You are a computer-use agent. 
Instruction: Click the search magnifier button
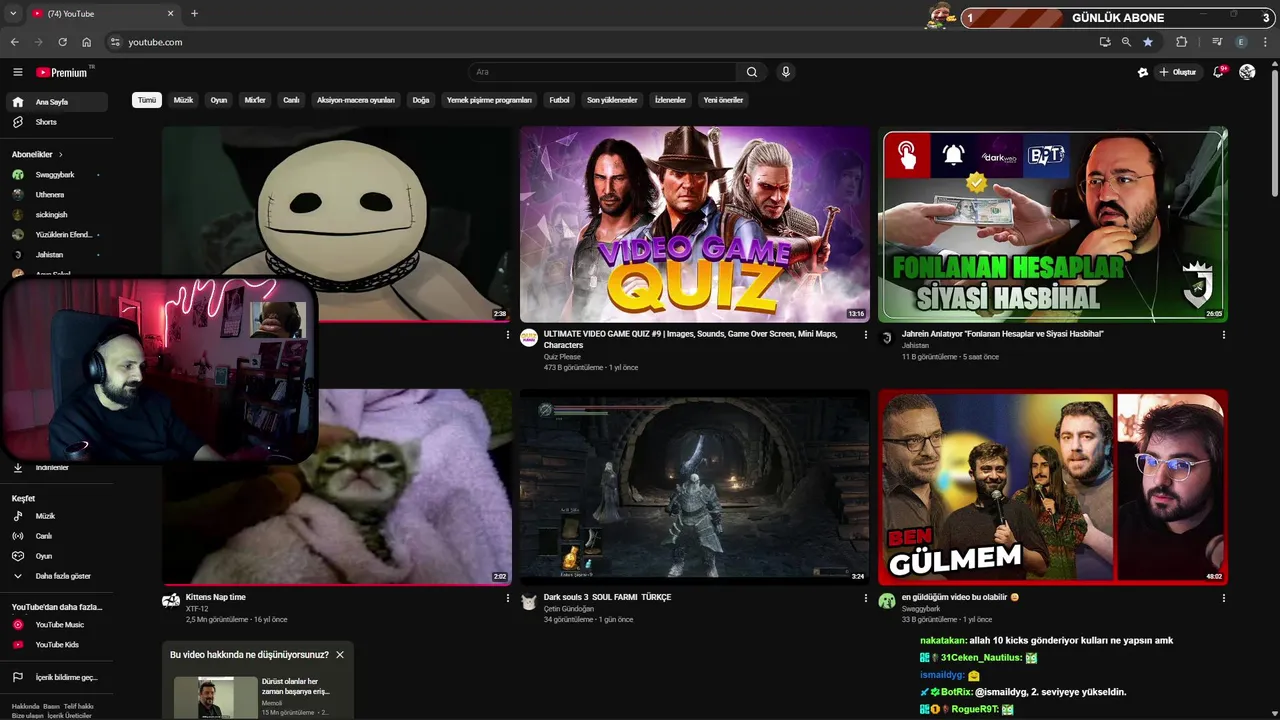point(752,72)
